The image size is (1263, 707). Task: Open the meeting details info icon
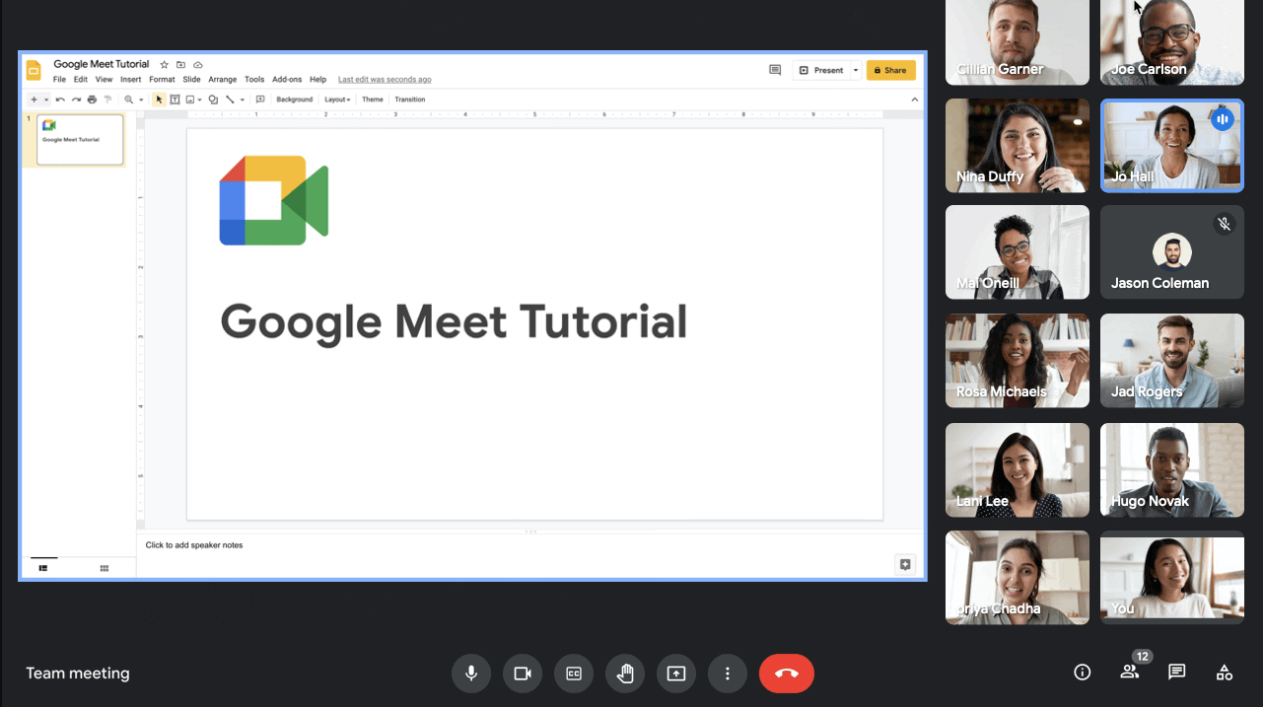(x=1082, y=672)
